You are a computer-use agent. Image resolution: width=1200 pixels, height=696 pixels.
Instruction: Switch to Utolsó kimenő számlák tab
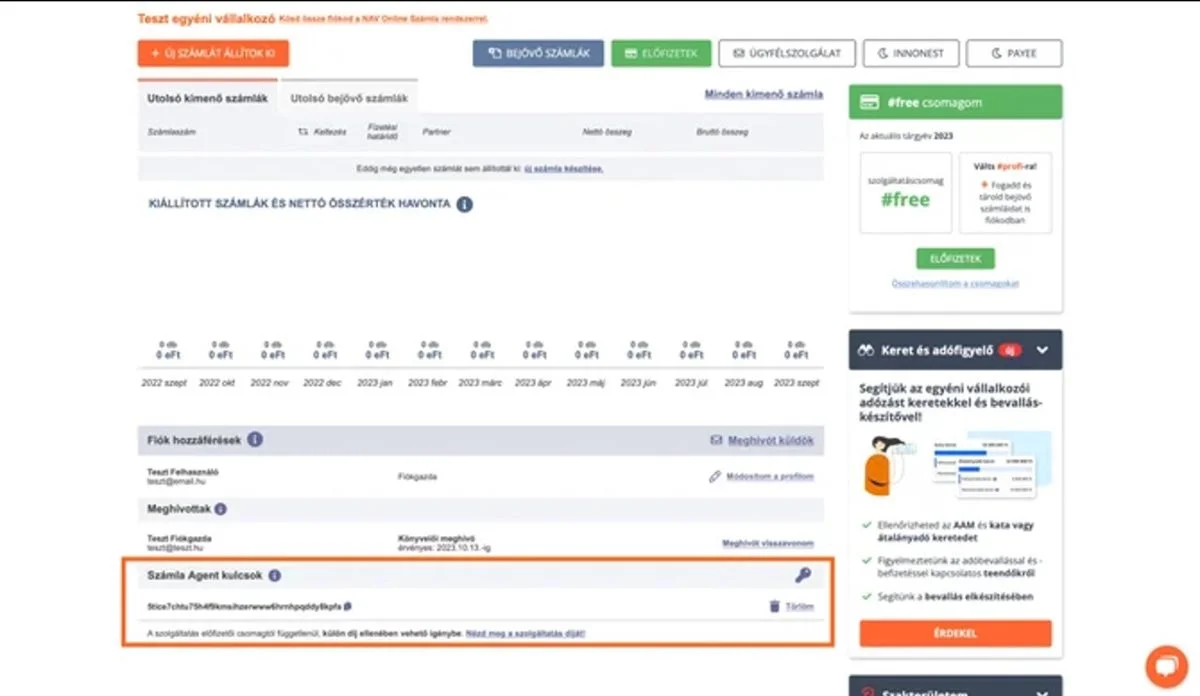pos(207,98)
